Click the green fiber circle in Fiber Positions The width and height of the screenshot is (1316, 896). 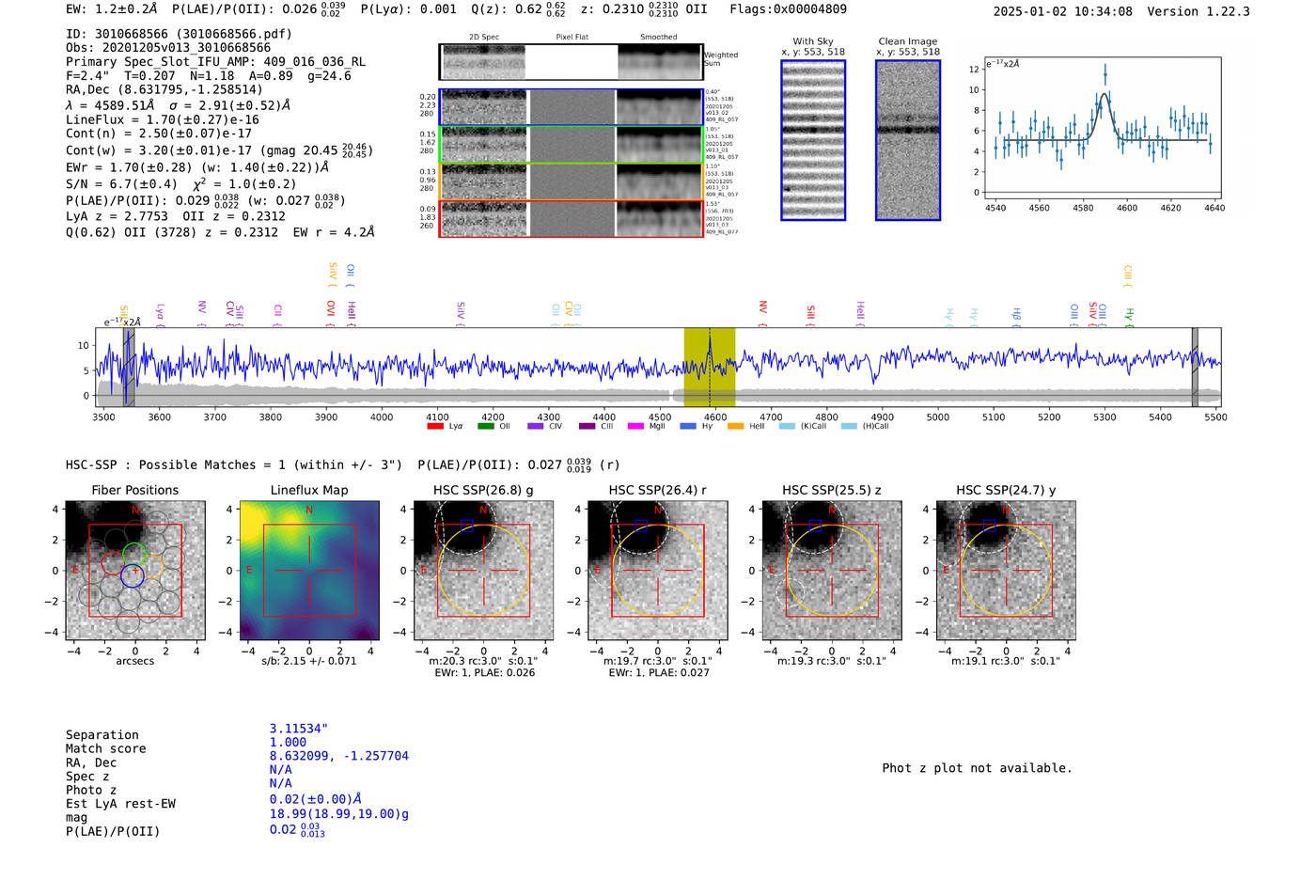135,554
